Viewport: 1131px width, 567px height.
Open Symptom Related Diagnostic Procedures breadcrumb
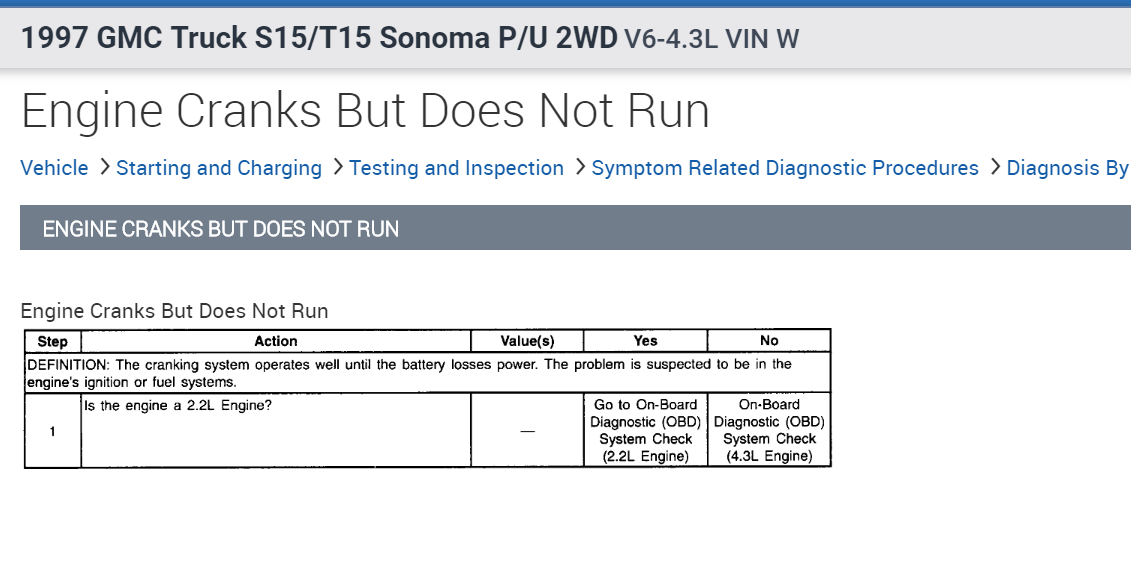click(785, 168)
